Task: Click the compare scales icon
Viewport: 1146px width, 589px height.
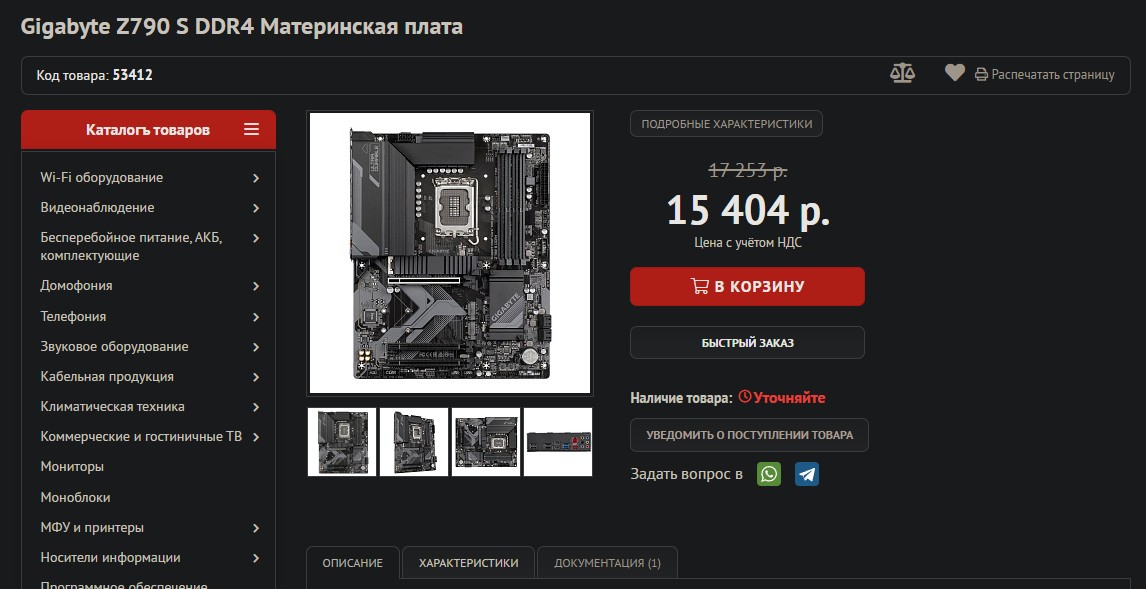Action: coord(903,73)
